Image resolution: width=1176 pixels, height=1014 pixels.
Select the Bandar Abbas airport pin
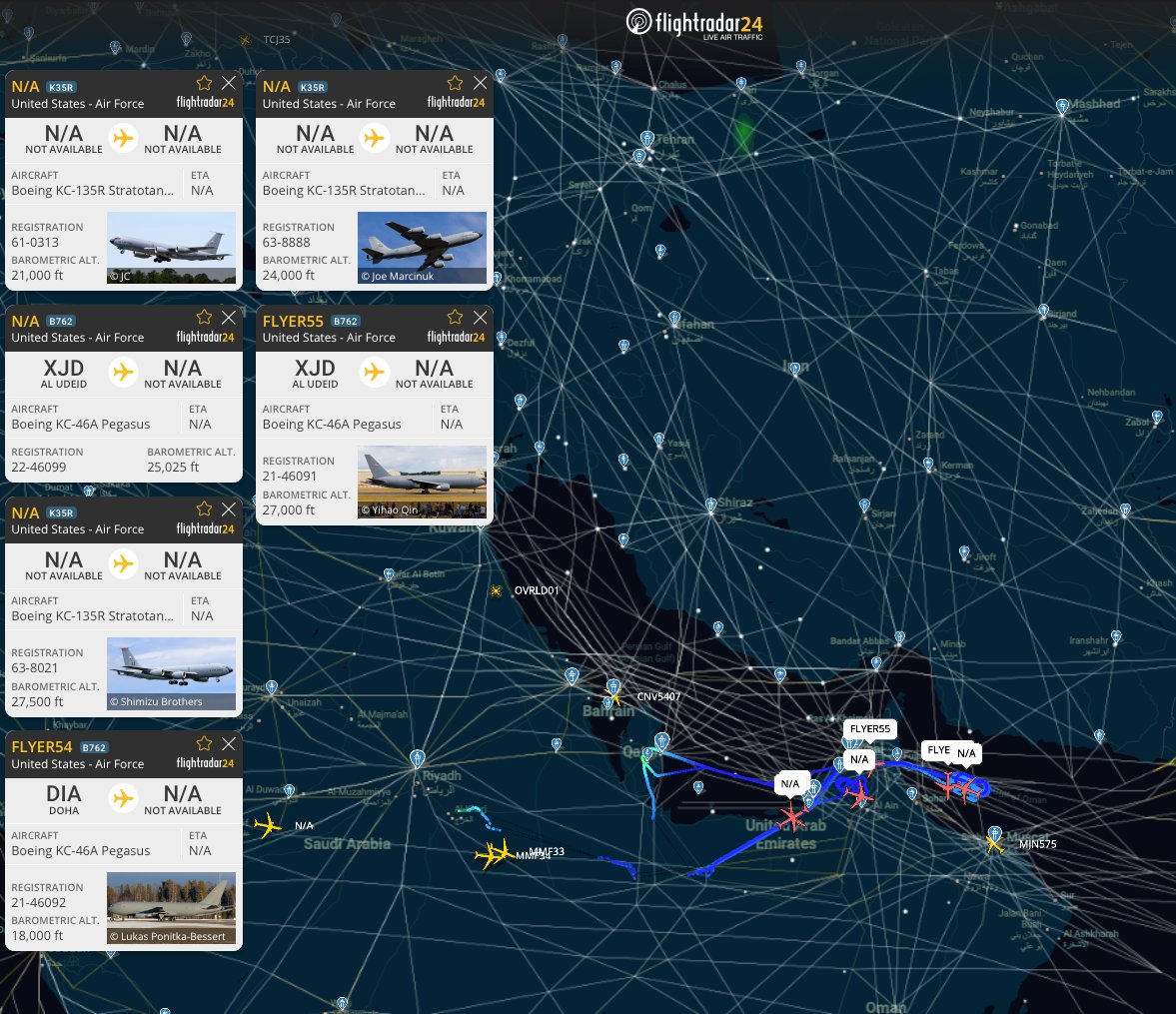coord(899,637)
